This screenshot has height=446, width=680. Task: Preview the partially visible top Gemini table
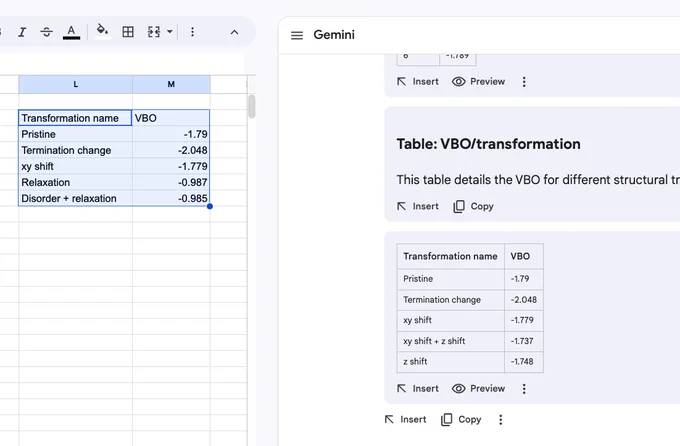pyautogui.click(x=478, y=82)
